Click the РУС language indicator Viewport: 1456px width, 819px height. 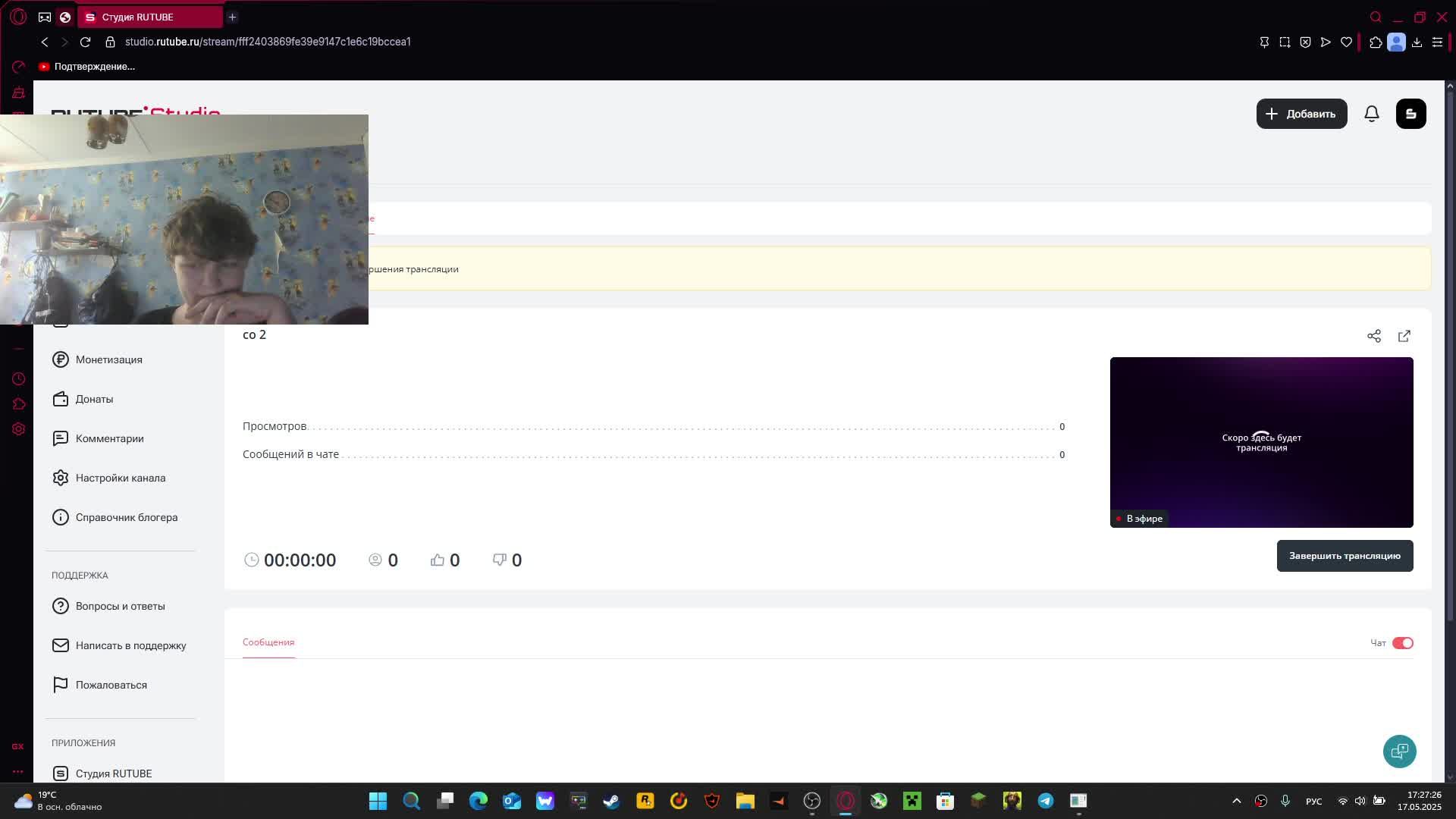pos(1314,801)
